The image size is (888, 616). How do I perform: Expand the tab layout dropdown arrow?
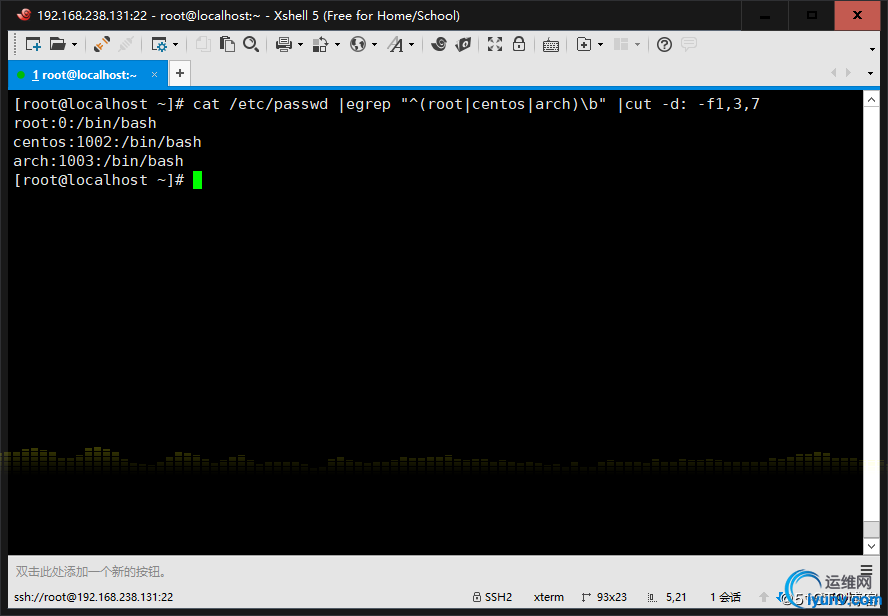tap(638, 45)
